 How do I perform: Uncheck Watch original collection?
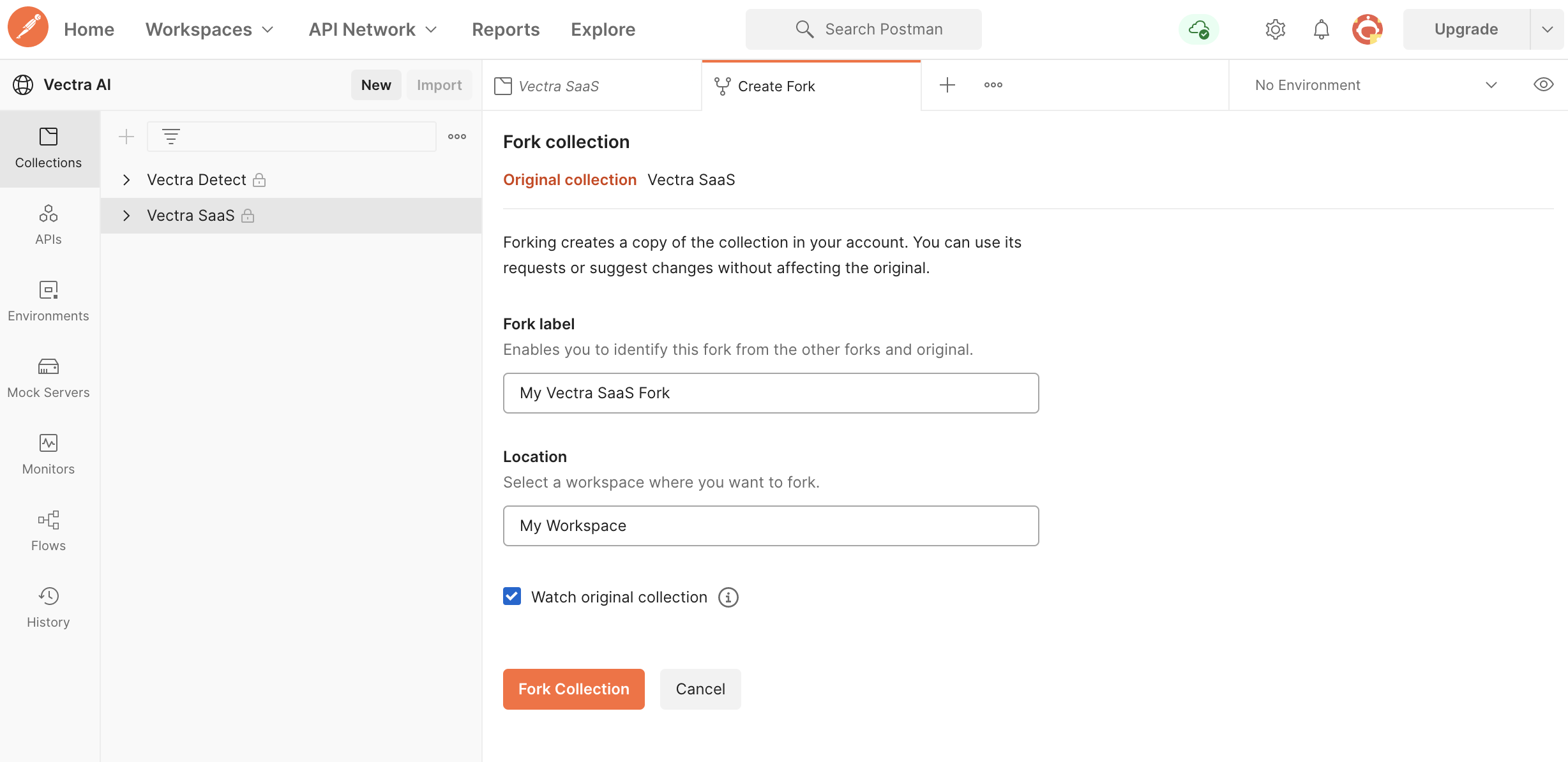coord(511,596)
